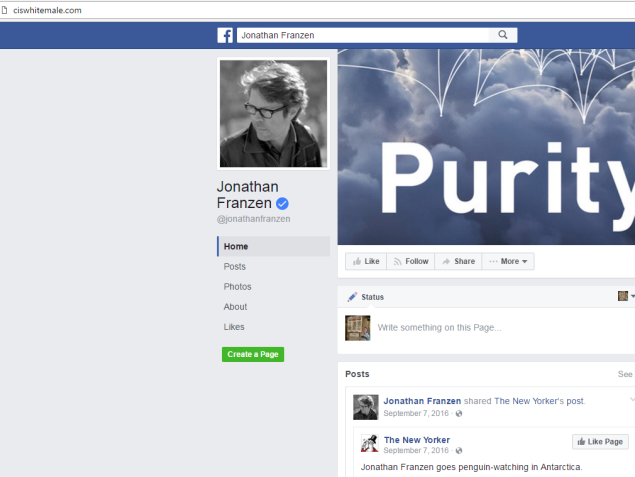
Task: Click the page icon in address bar
Action: [x=4, y=10]
